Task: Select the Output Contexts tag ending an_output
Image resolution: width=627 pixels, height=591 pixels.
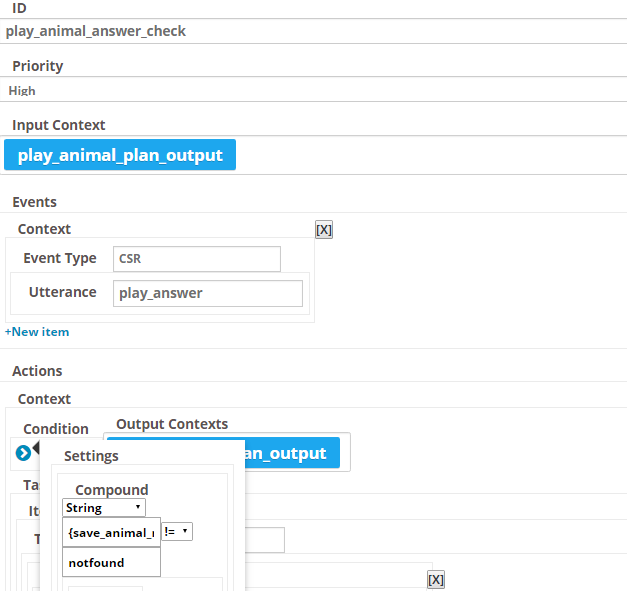Action: 293,453
